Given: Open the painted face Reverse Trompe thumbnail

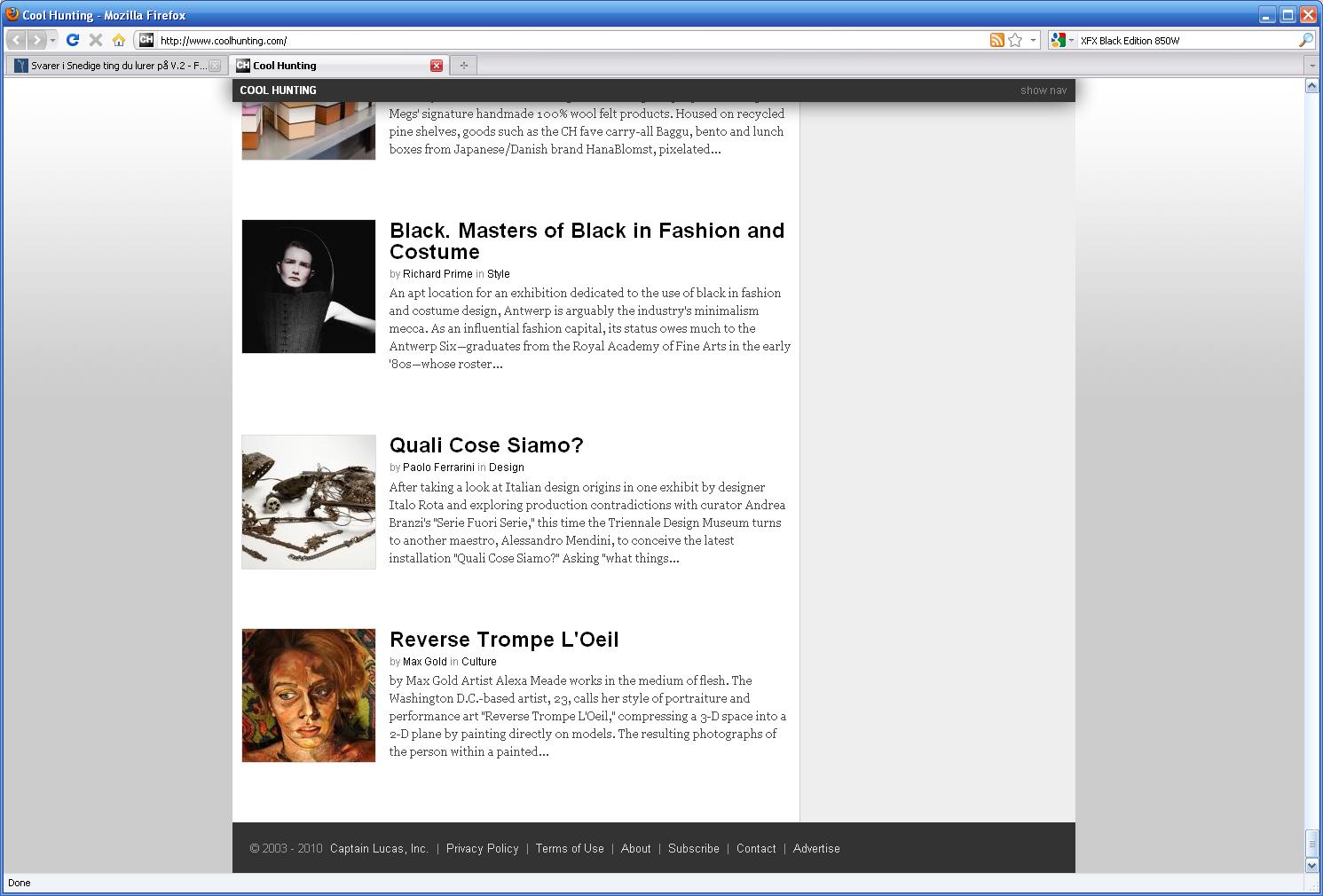Looking at the screenshot, I should coord(309,696).
